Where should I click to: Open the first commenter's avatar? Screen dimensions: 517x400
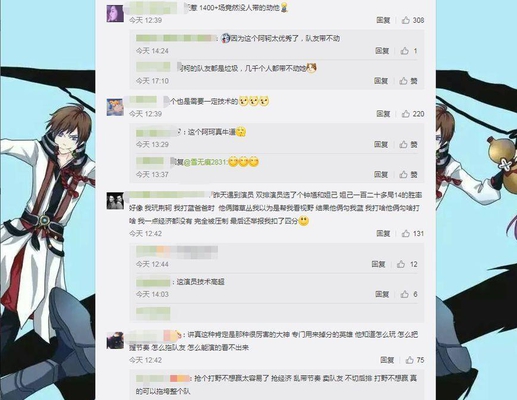[115, 14]
